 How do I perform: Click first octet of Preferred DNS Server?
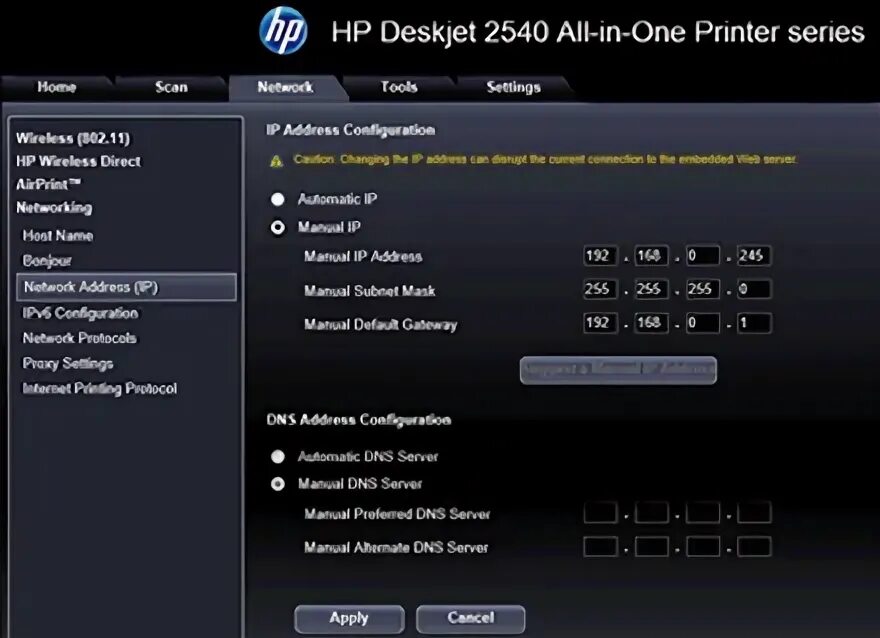pos(600,513)
